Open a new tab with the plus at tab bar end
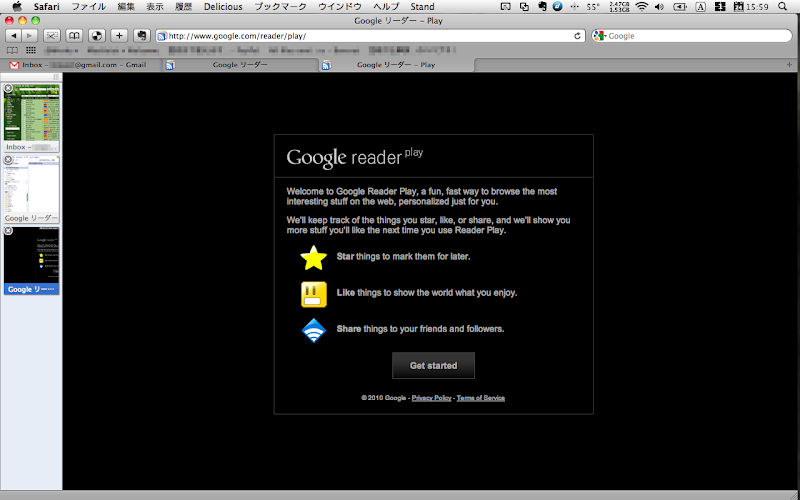Viewport: 800px width, 500px height. 789,65
